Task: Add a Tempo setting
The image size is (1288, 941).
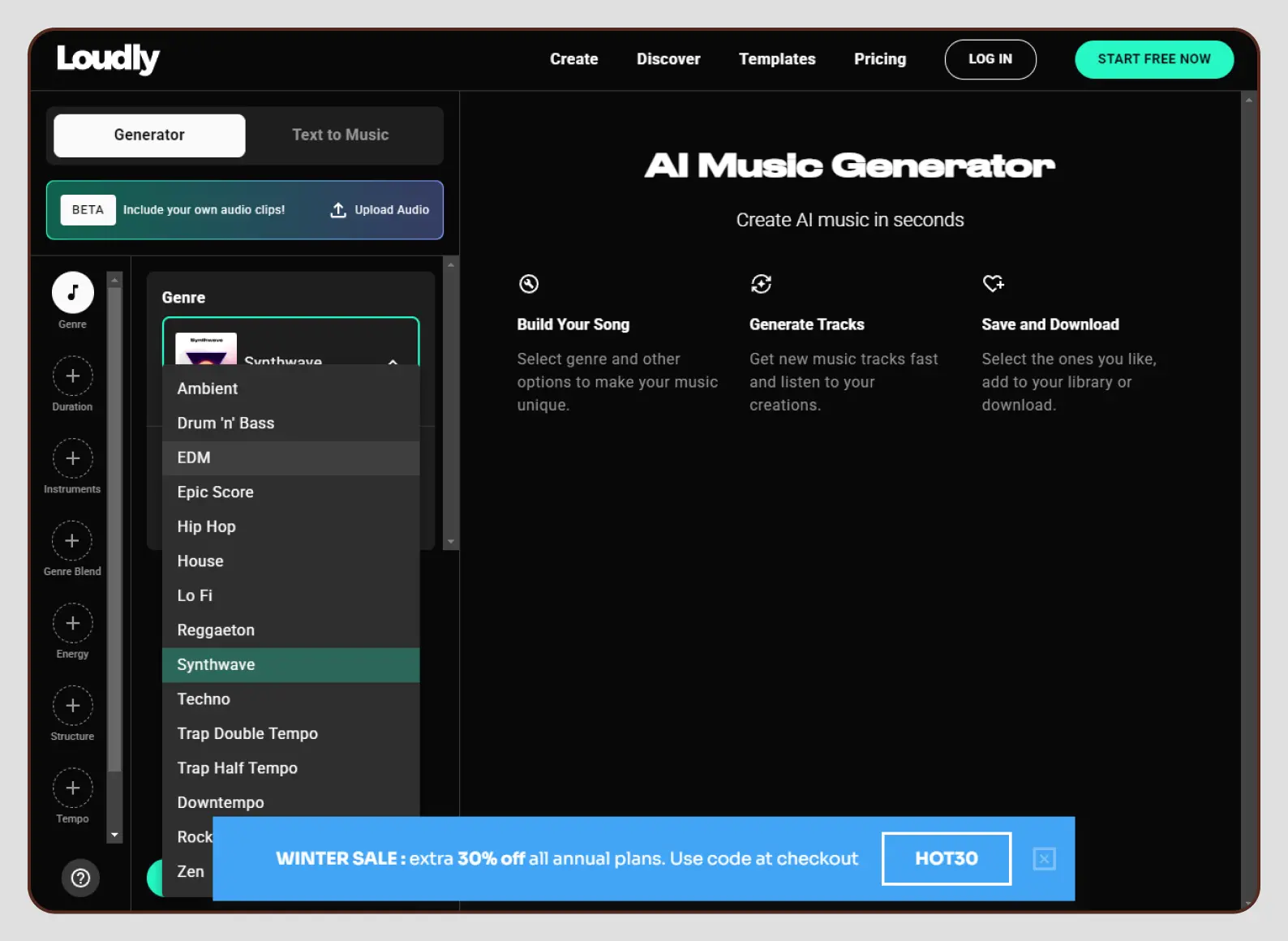Action: click(x=73, y=788)
